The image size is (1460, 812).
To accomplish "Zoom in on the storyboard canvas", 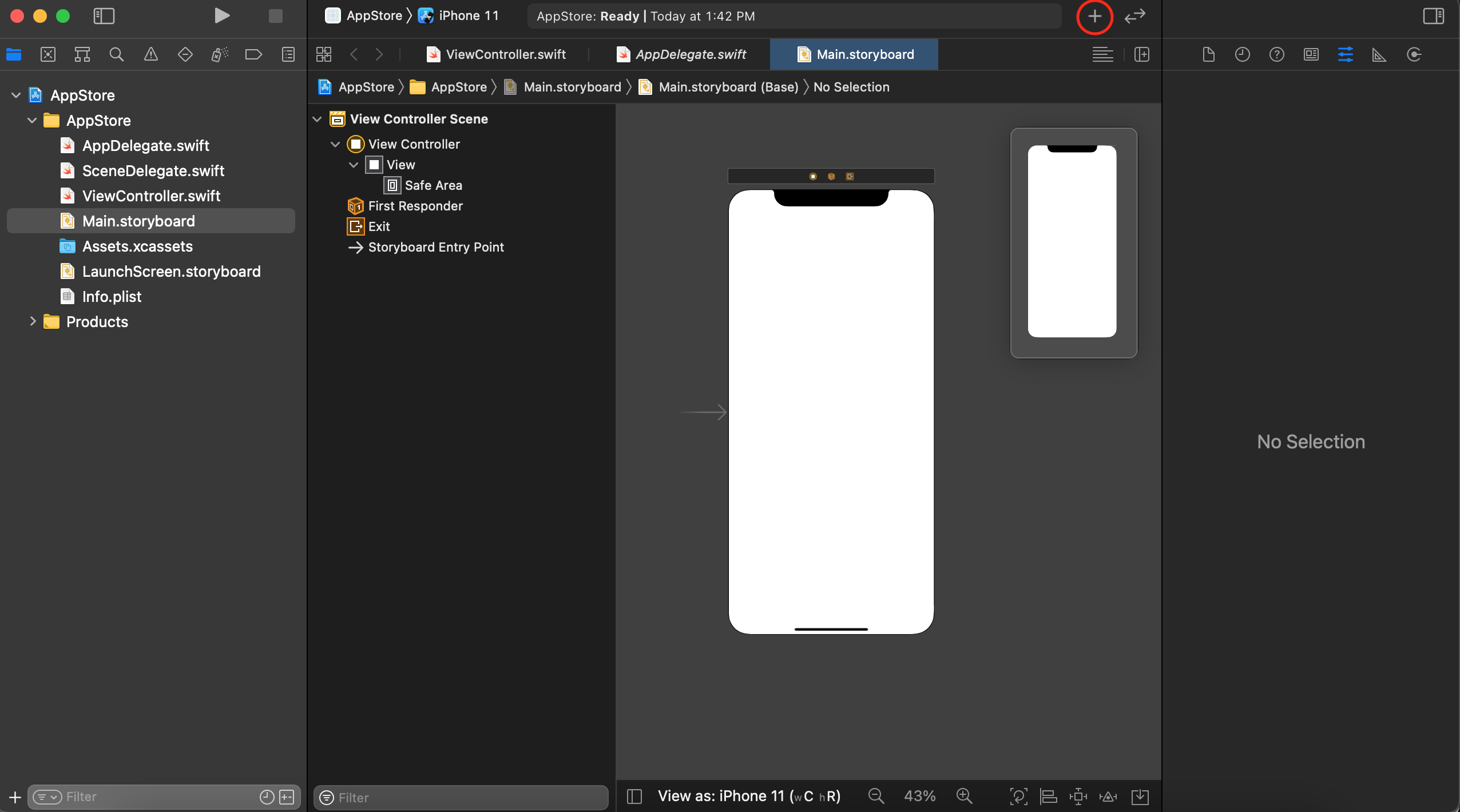I will (x=964, y=795).
